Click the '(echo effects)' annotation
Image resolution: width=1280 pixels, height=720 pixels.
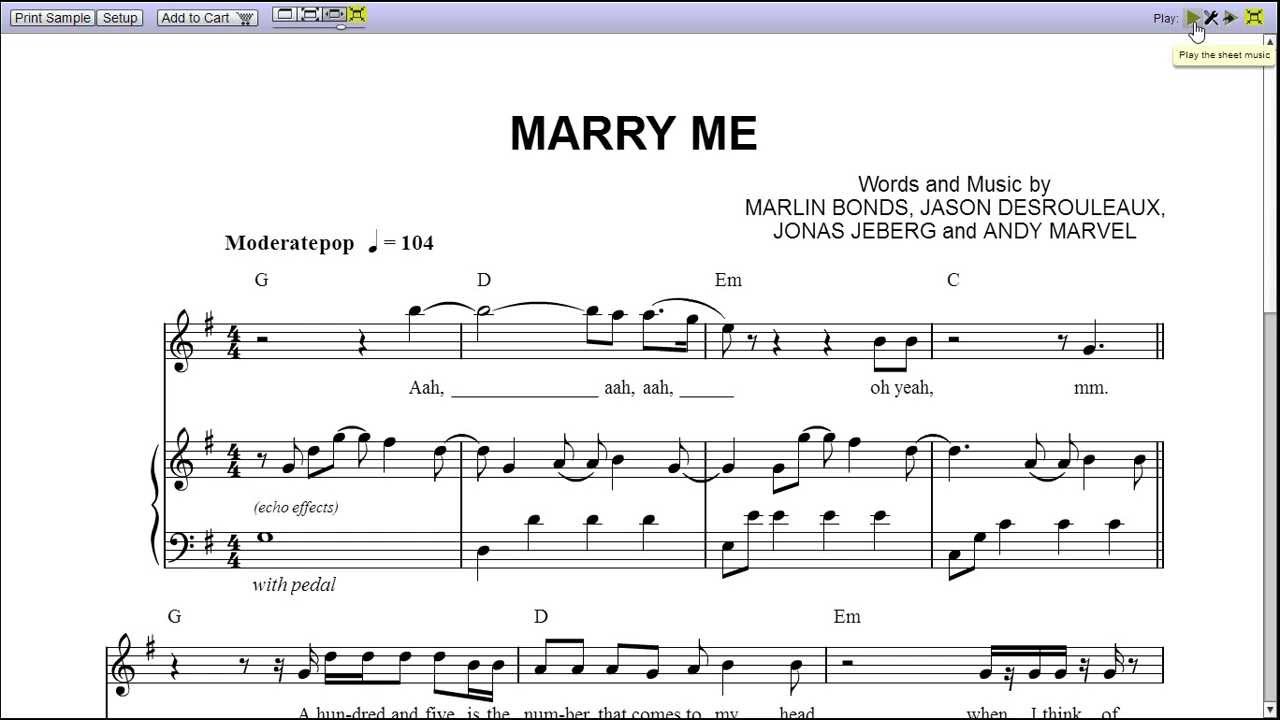pos(296,507)
